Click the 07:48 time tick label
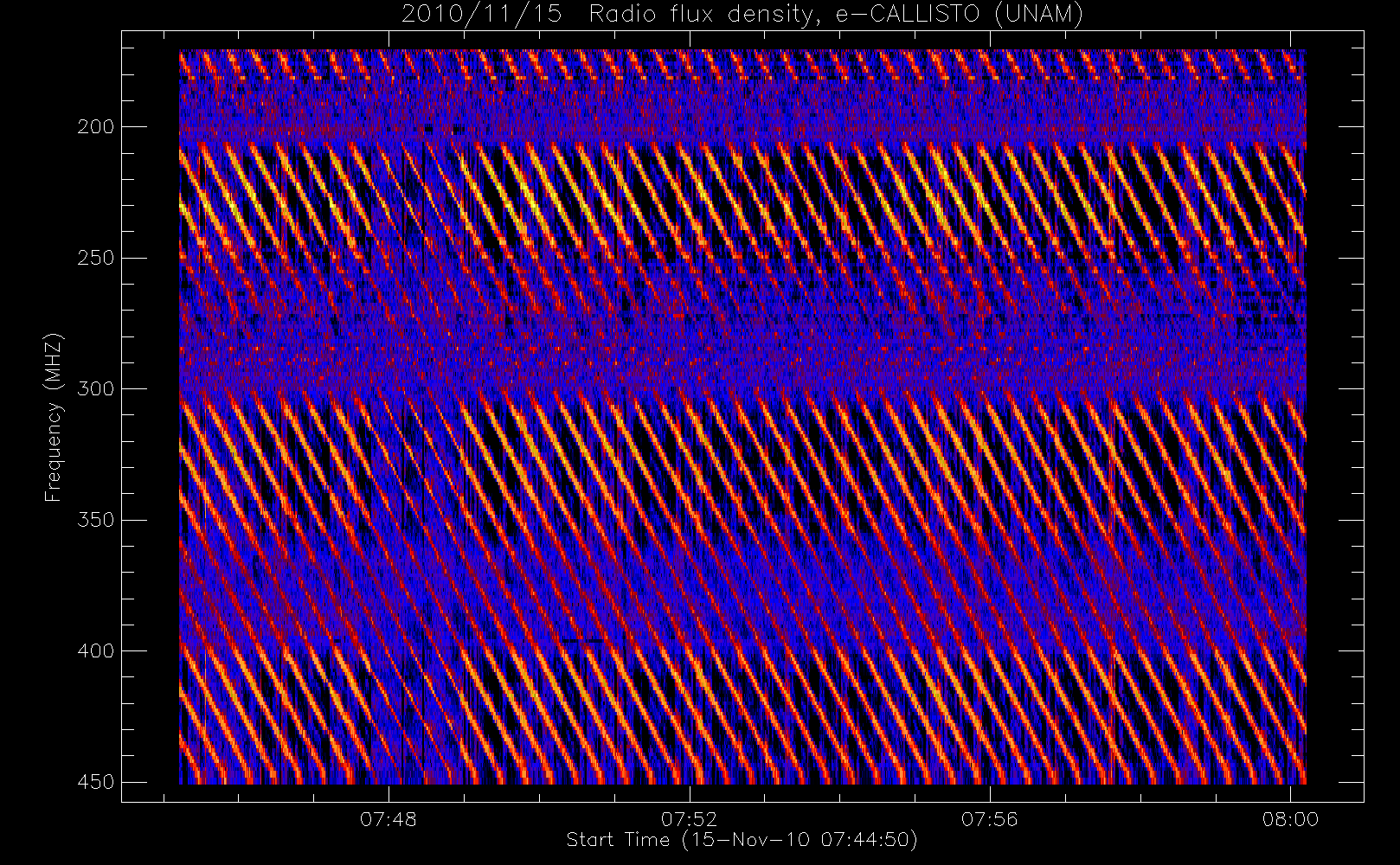1400x865 pixels. click(389, 819)
